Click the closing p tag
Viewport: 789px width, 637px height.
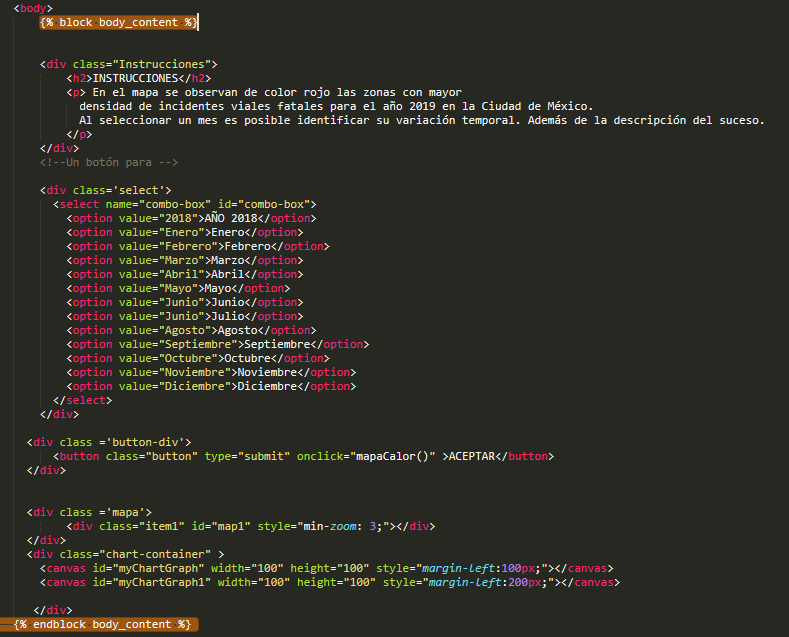pyautogui.click(x=80, y=134)
